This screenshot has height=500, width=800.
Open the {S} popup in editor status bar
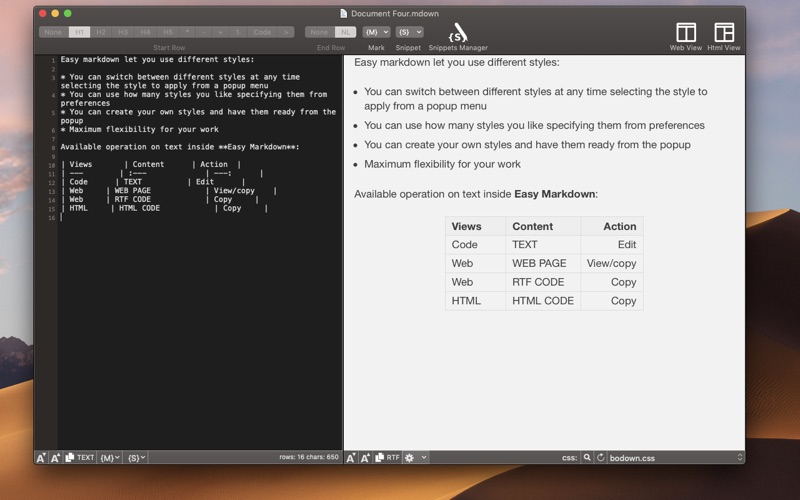click(x=136, y=458)
